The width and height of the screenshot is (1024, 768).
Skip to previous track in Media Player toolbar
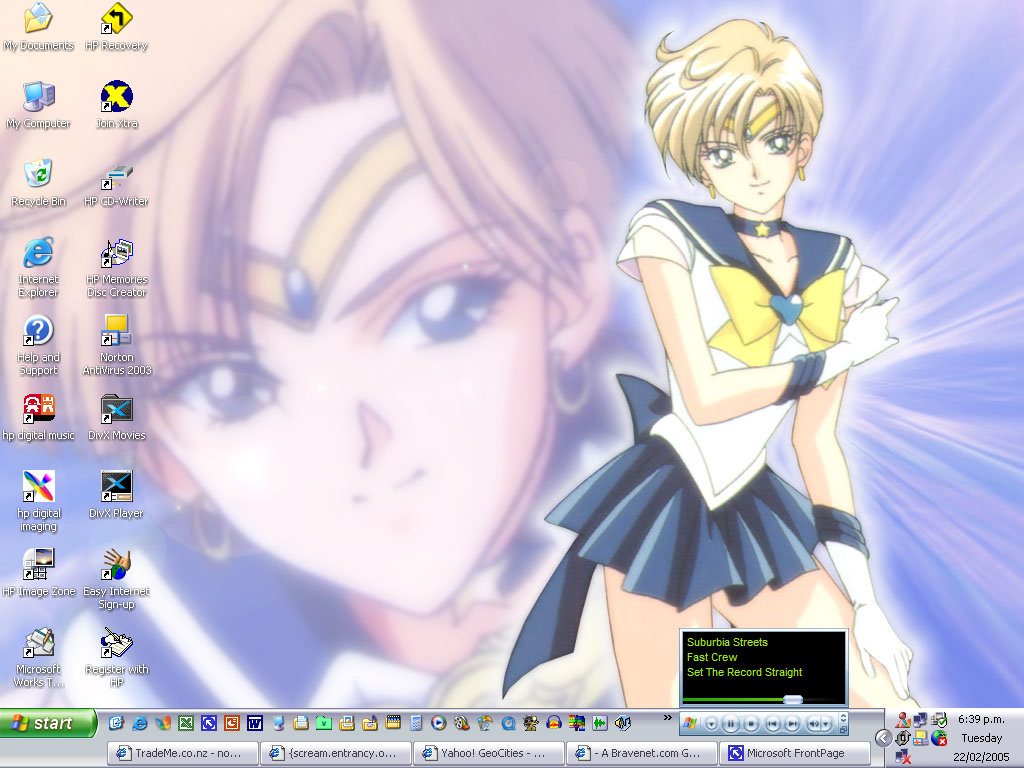[773, 724]
